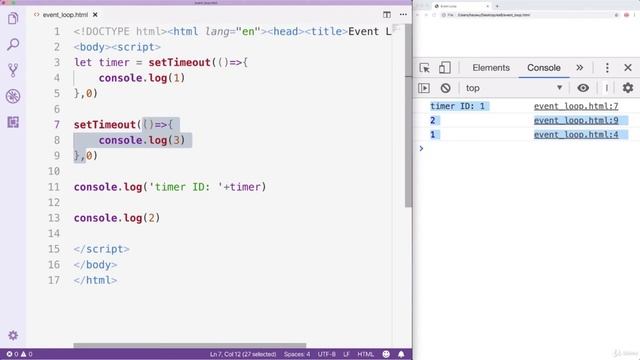Switch to the Elements tab
This screenshot has height=360, width=640.
(x=491, y=68)
